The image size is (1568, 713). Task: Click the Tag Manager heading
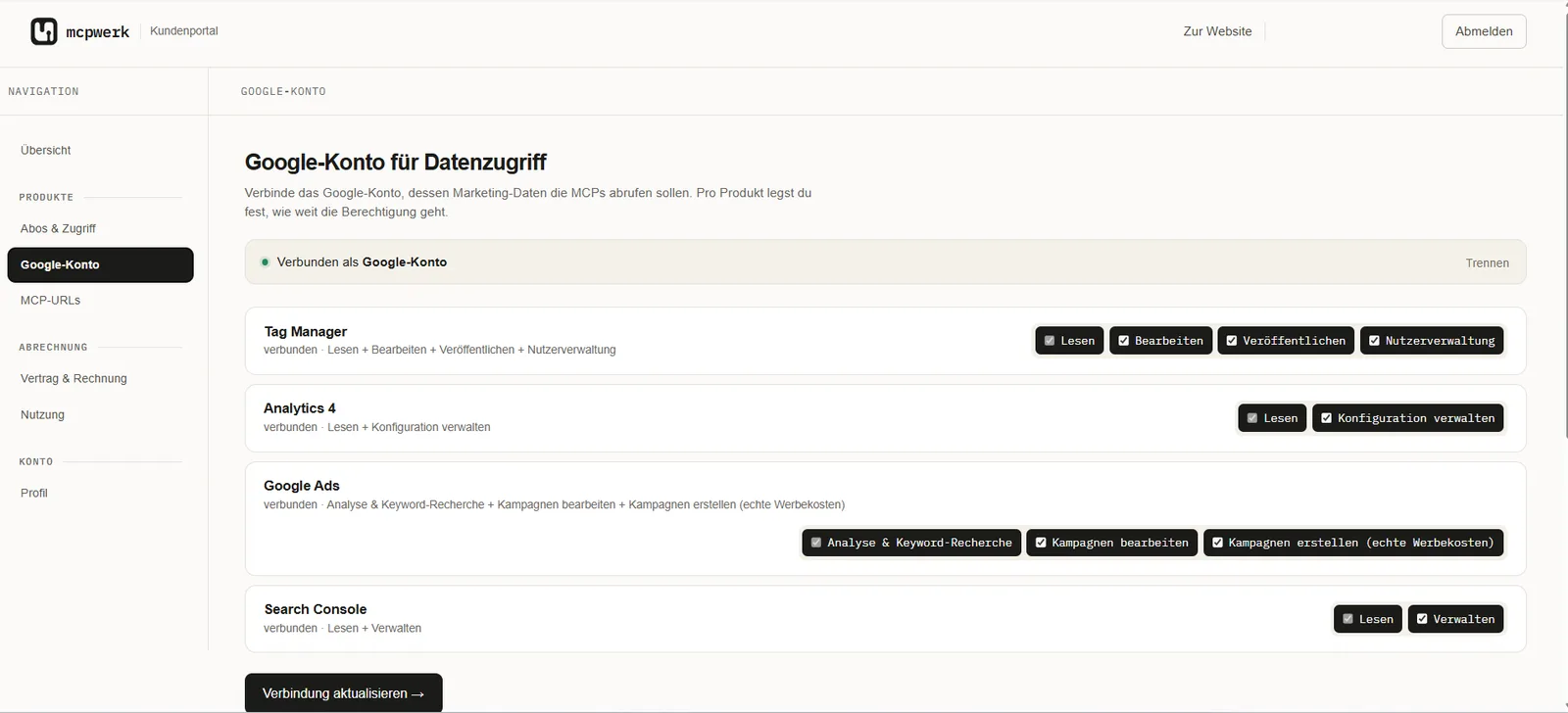[305, 332]
